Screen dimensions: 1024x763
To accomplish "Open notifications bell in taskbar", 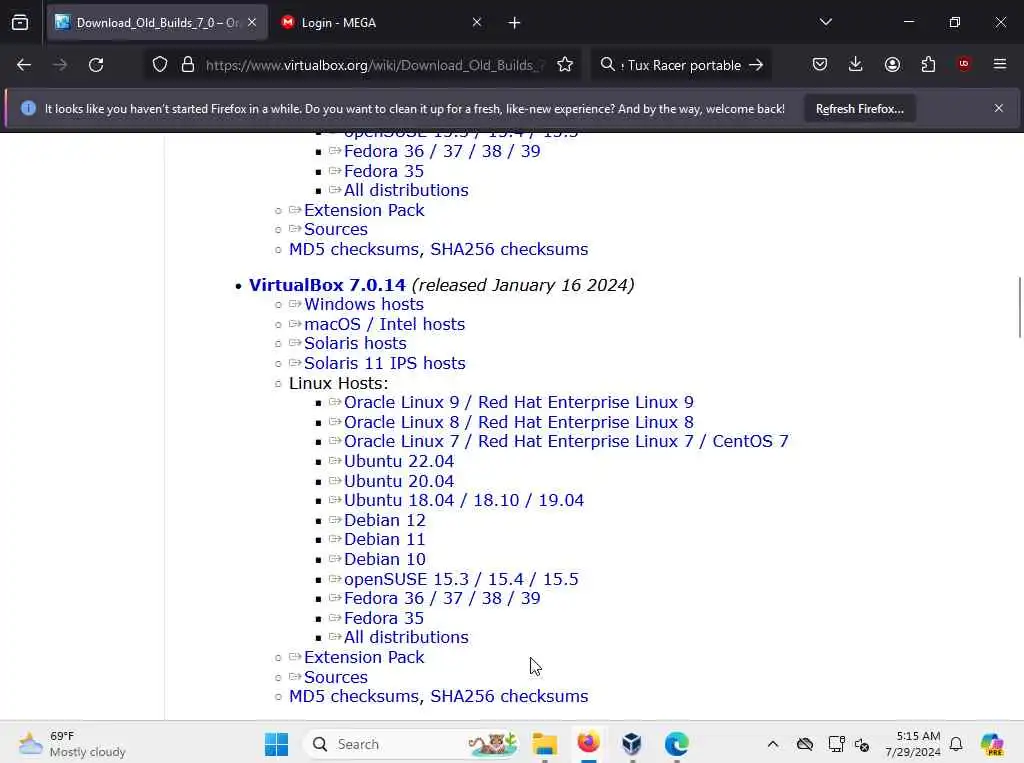I will (x=956, y=744).
